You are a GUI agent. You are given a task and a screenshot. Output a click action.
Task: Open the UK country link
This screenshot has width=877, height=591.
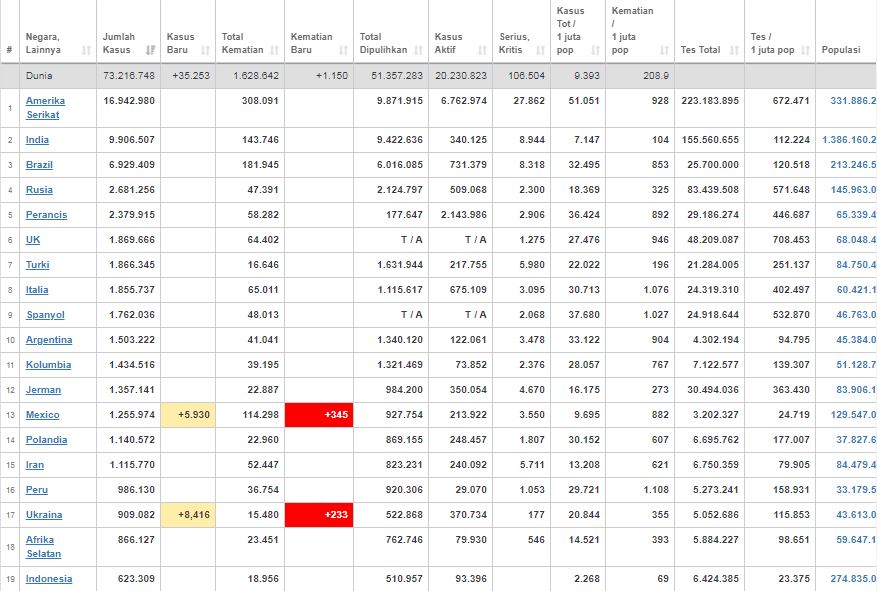point(33,240)
